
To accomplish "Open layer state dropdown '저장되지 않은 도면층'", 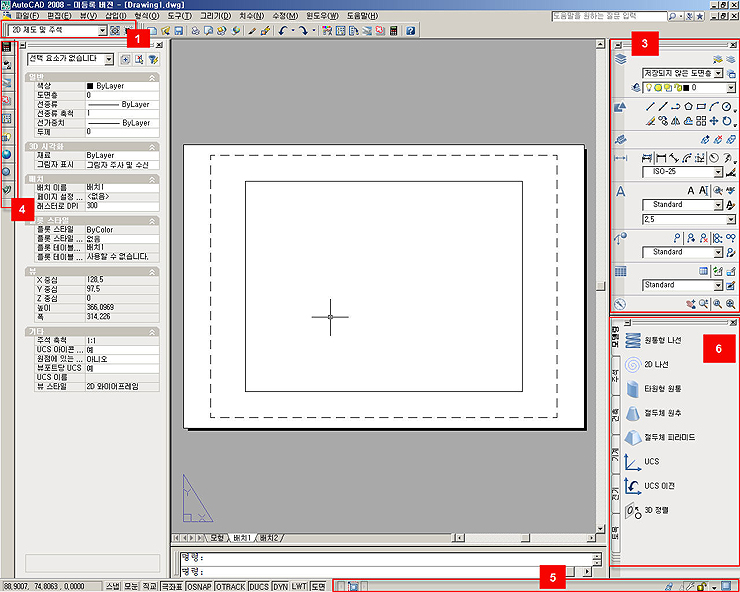I will pyautogui.click(x=682, y=74).
